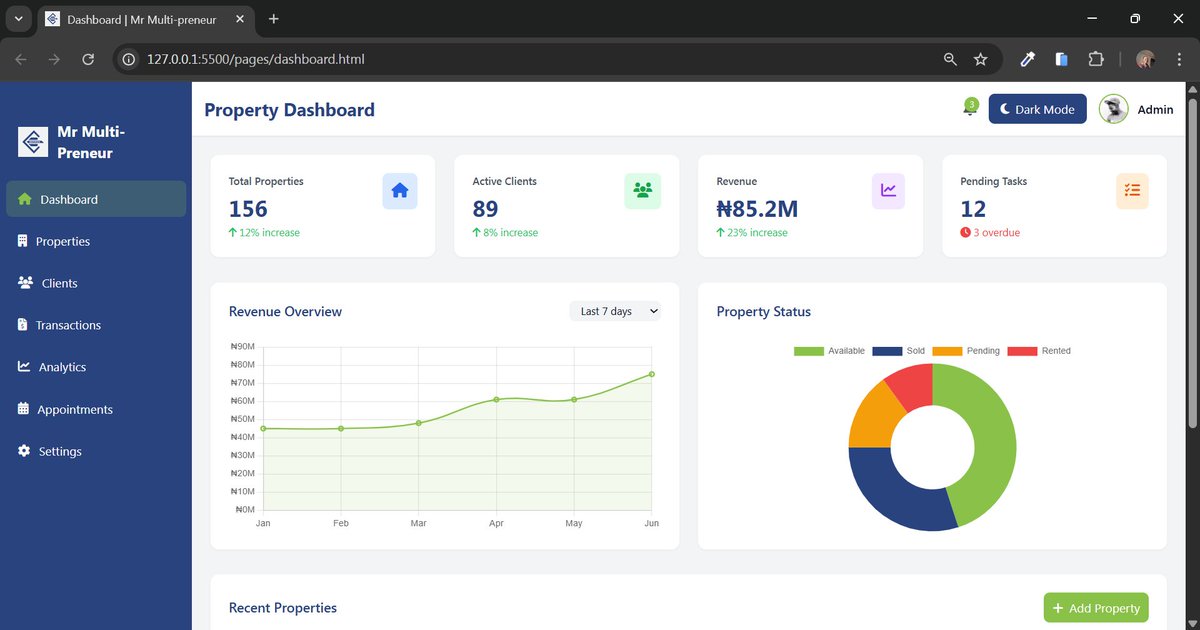
Task: Reload the page
Action: [x=88, y=59]
